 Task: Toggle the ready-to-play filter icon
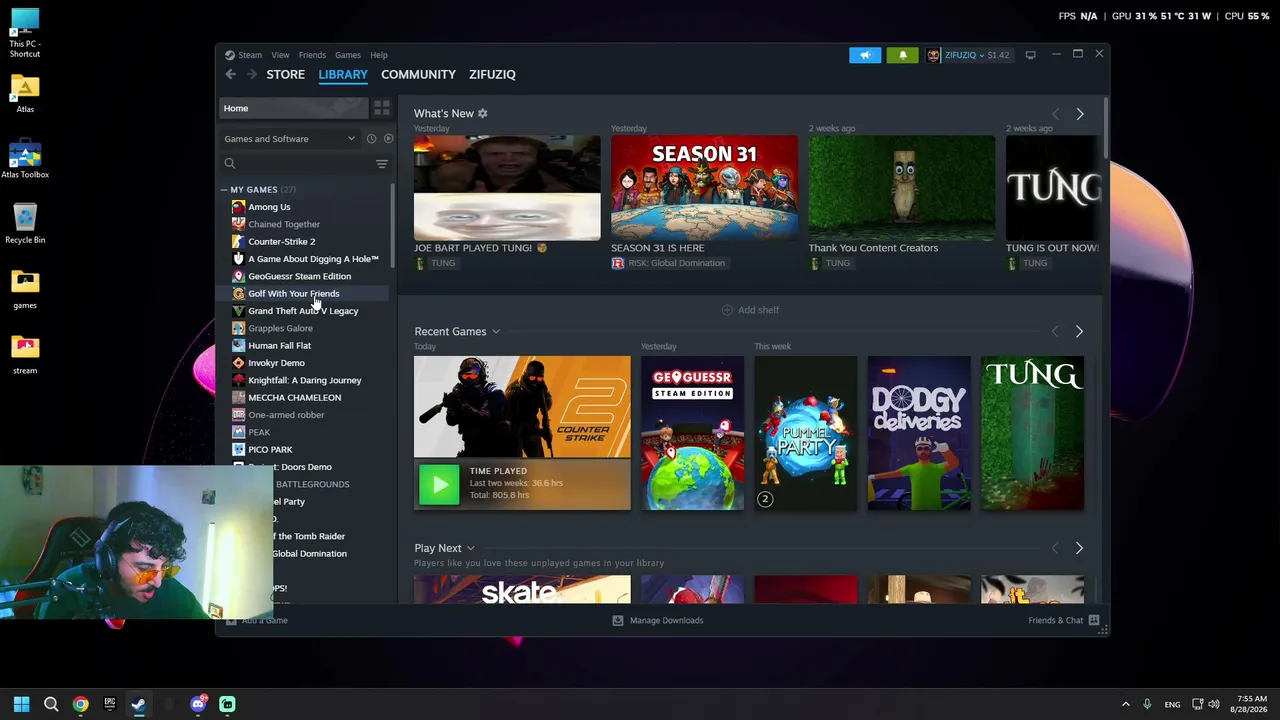(388, 139)
